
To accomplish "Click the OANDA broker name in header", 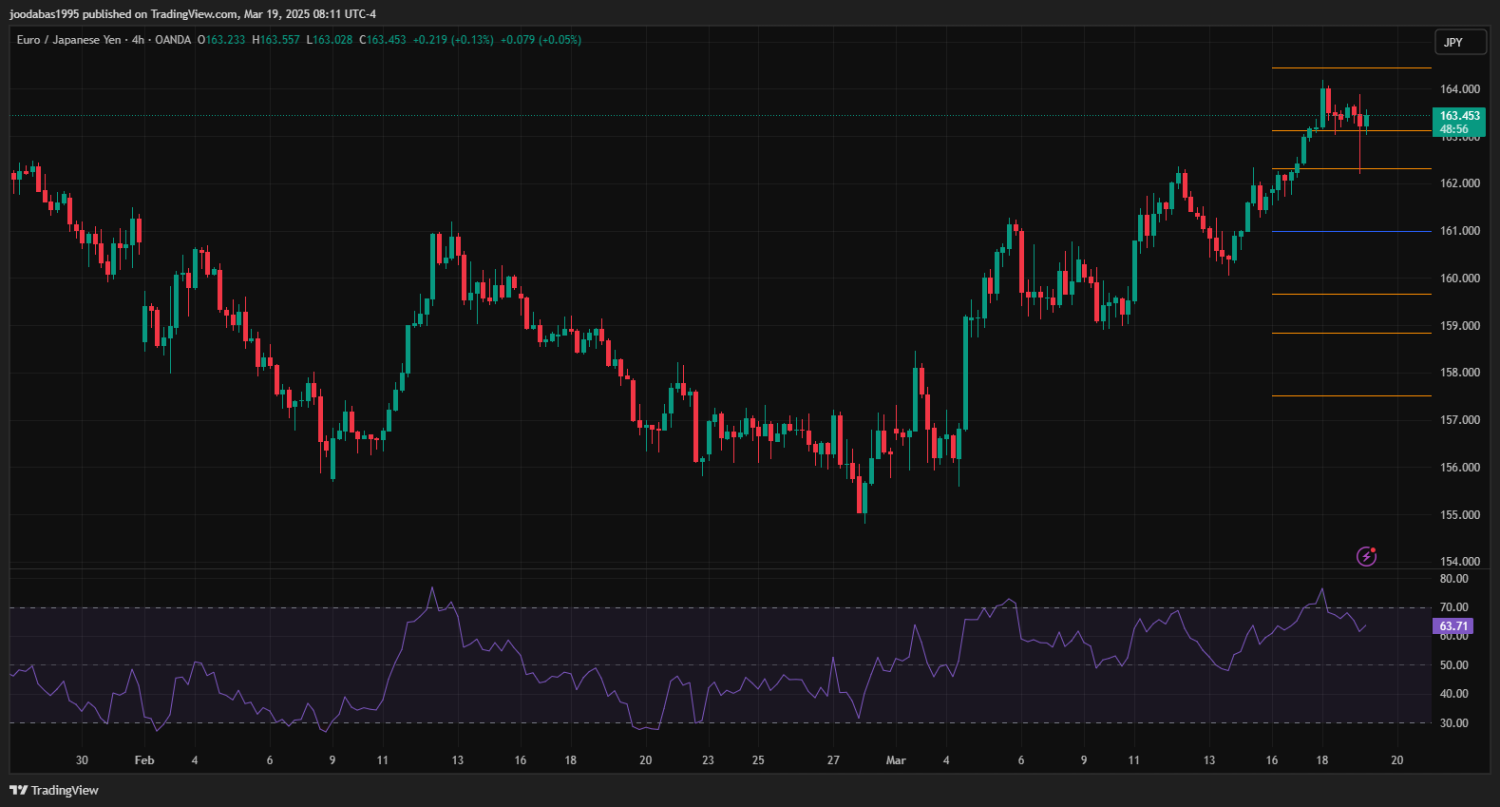I will [174, 40].
